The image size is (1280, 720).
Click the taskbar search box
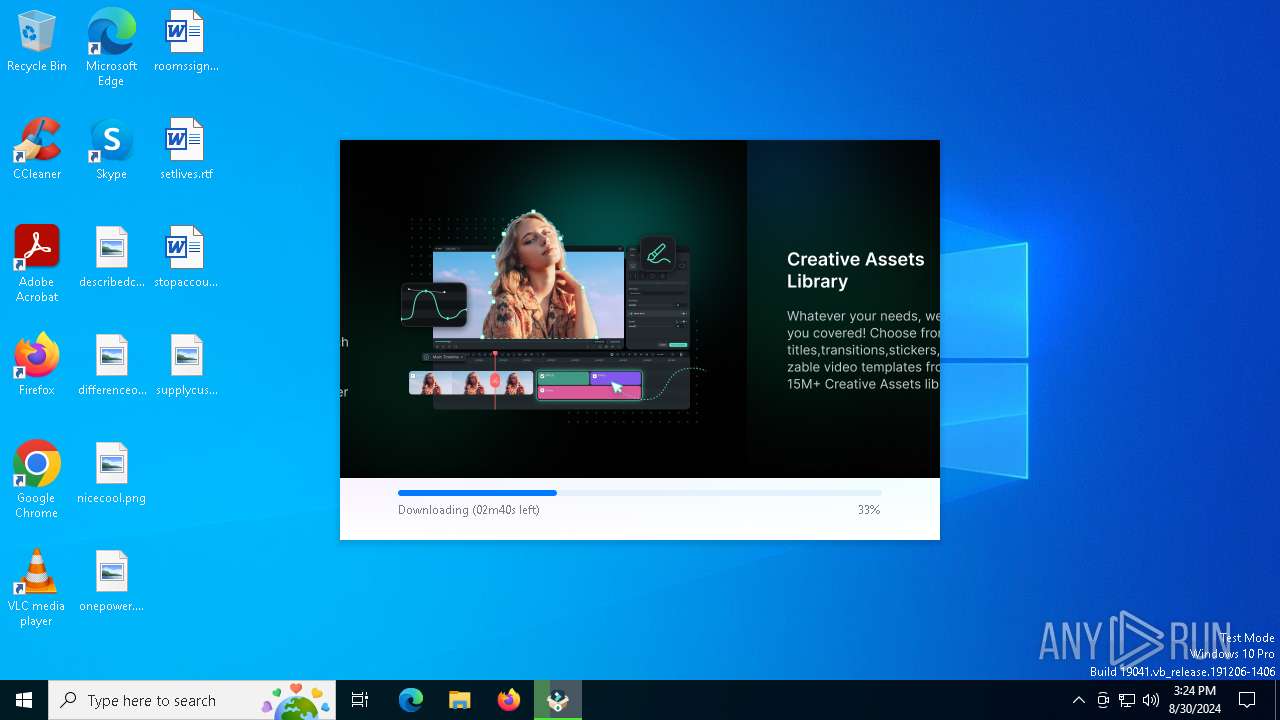(192, 700)
